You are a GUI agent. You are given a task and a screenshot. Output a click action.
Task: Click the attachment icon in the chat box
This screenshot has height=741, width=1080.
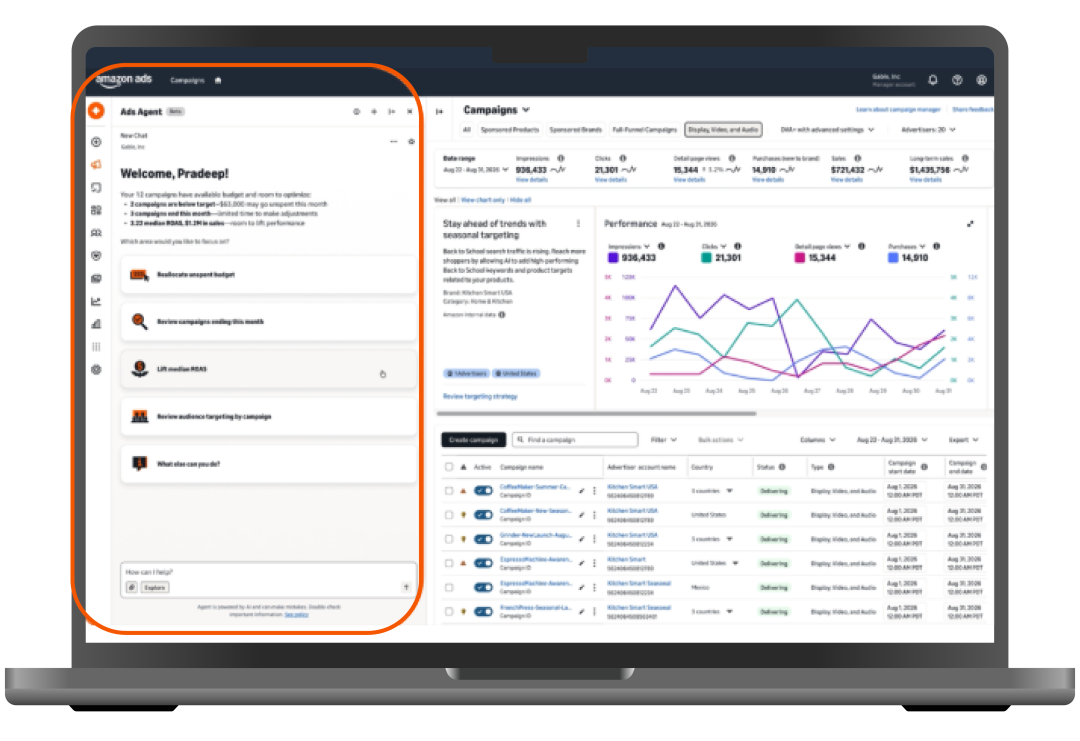132,587
